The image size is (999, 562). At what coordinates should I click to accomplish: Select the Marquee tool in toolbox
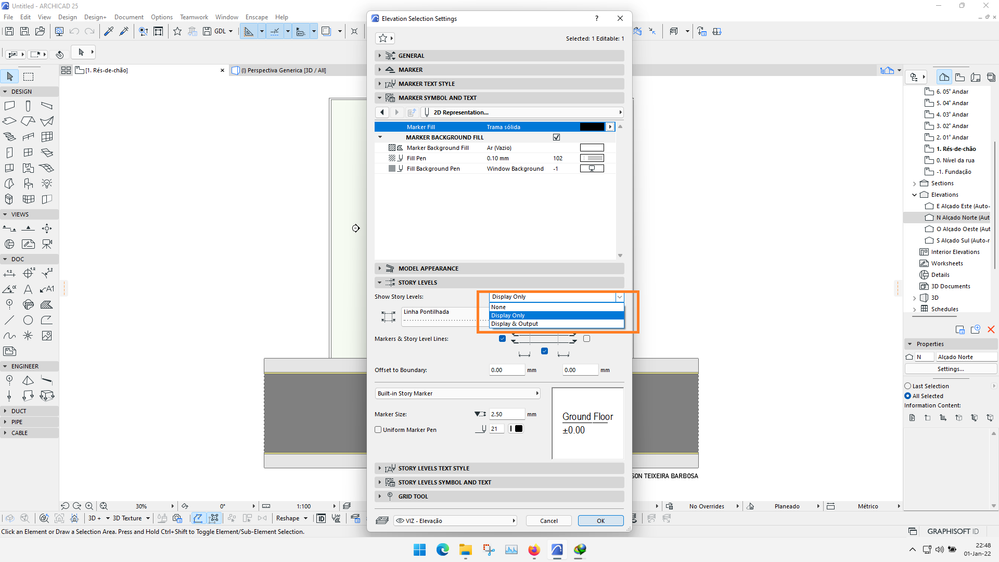29,76
